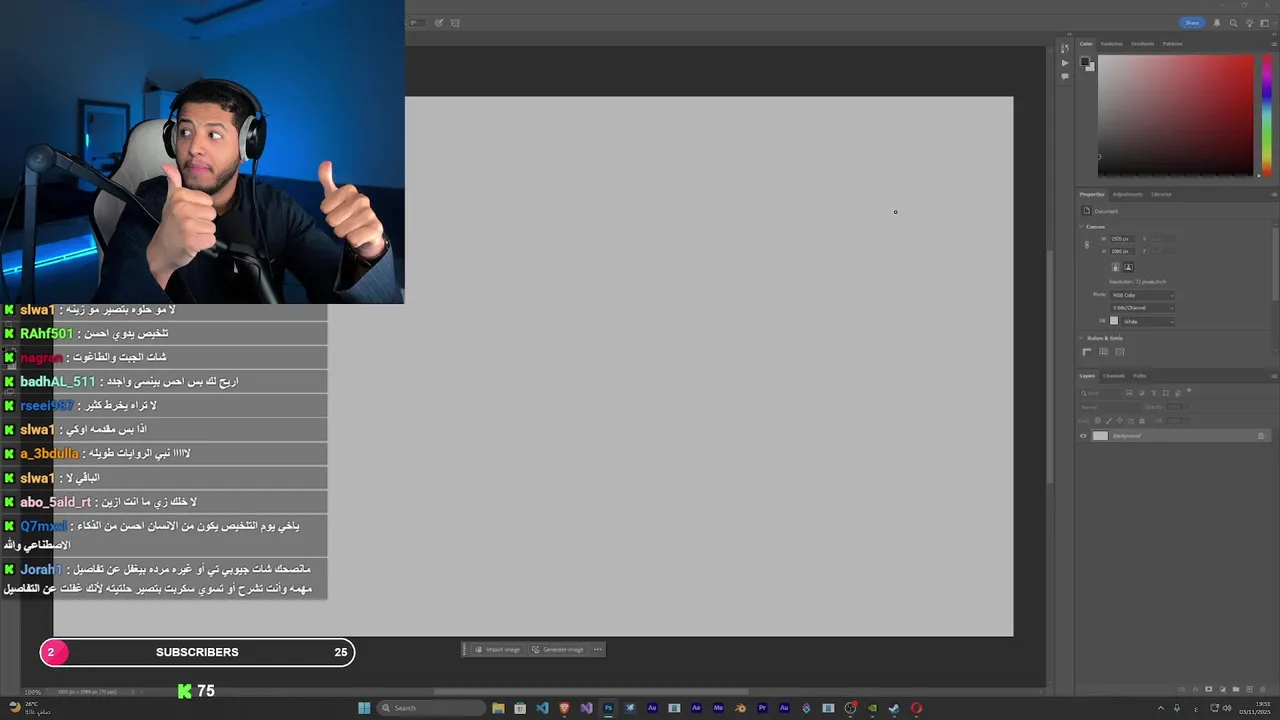Click the foreground color swatch in Color panel
1280x720 pixels.
click(1085, 61)
